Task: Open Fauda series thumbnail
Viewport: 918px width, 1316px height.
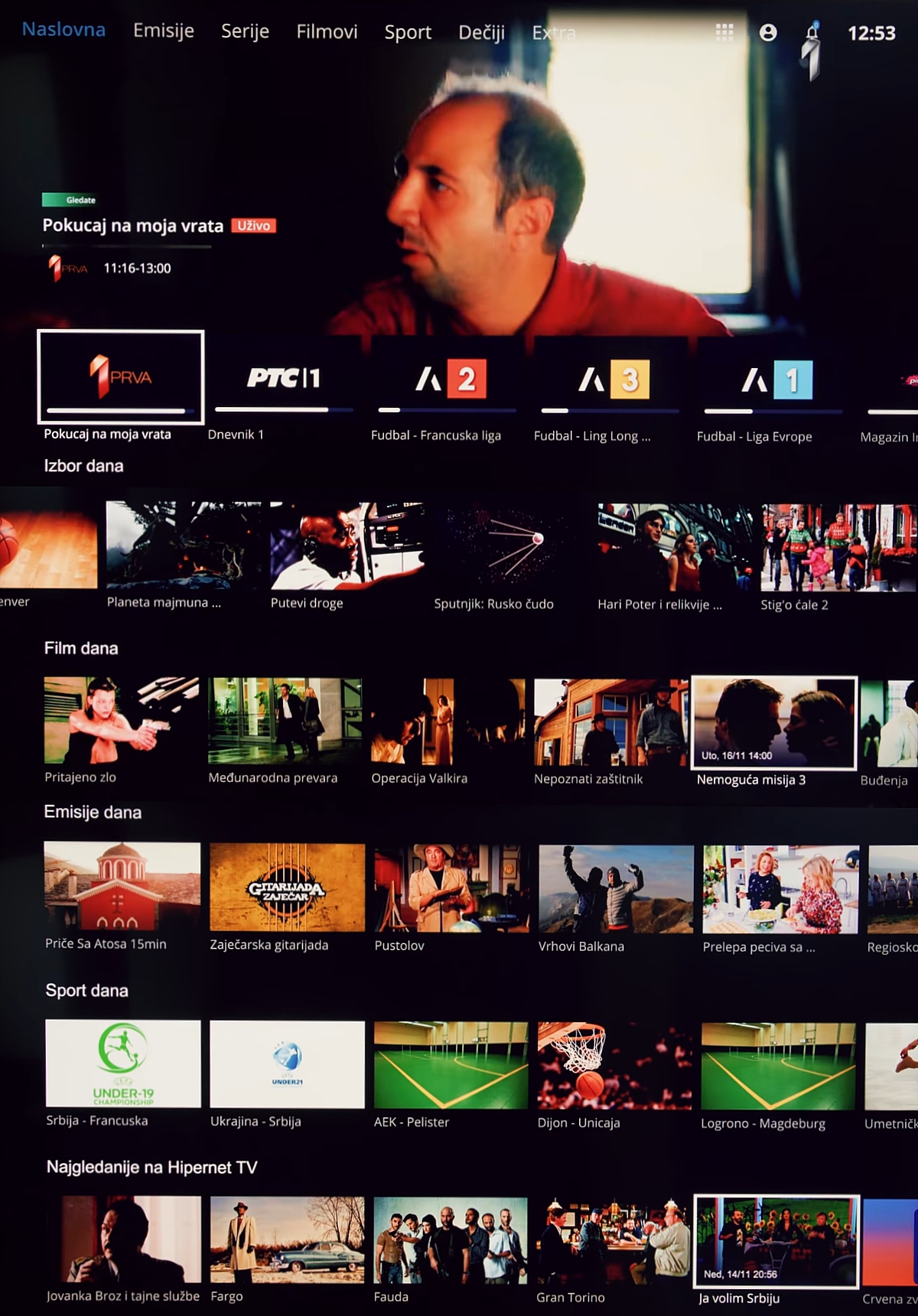Action: click(x=451, y=1241)
